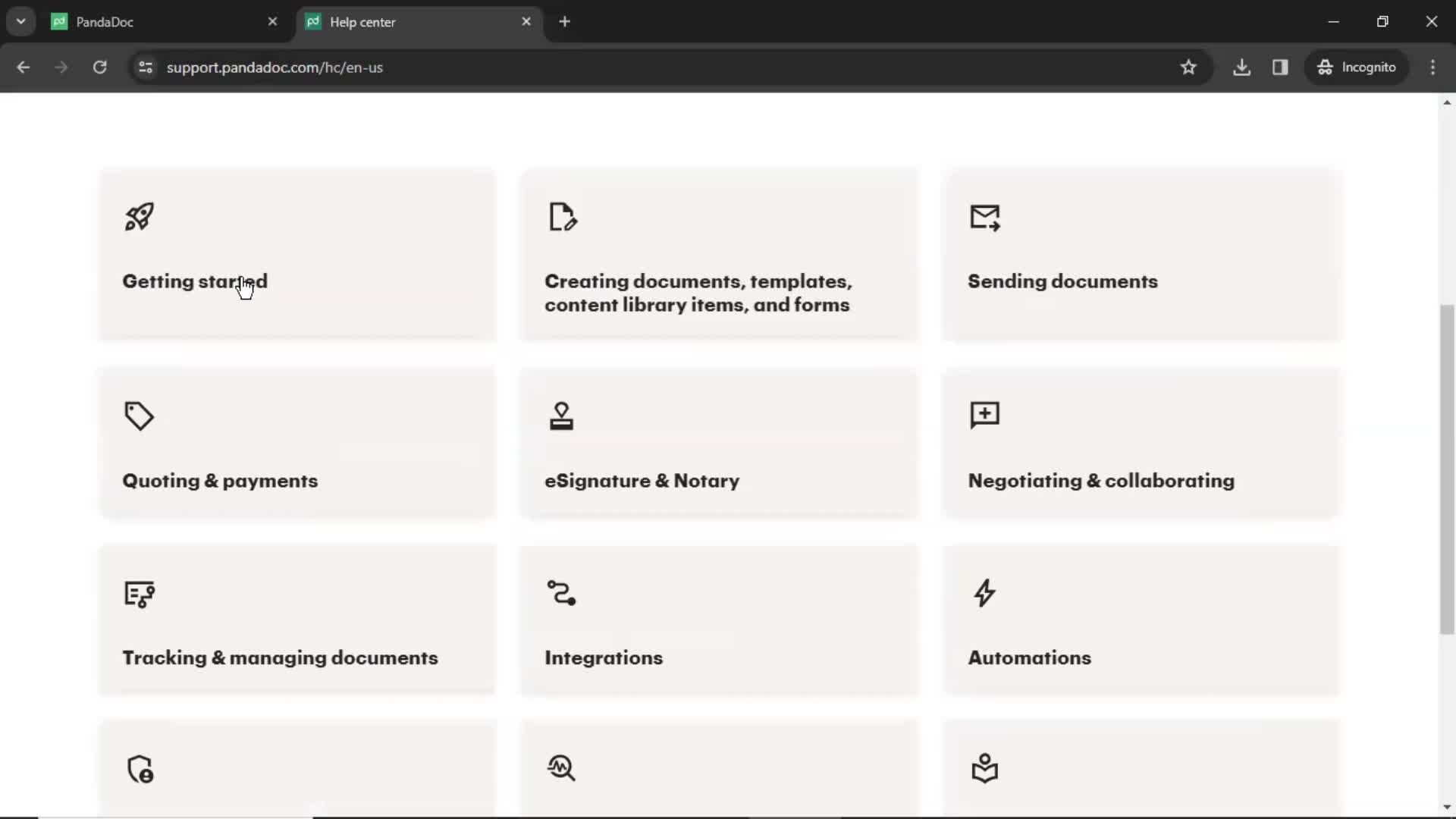Click the price tag icon for Quoting & payments
Viewport: 1456px width, 819px height.
140,416
